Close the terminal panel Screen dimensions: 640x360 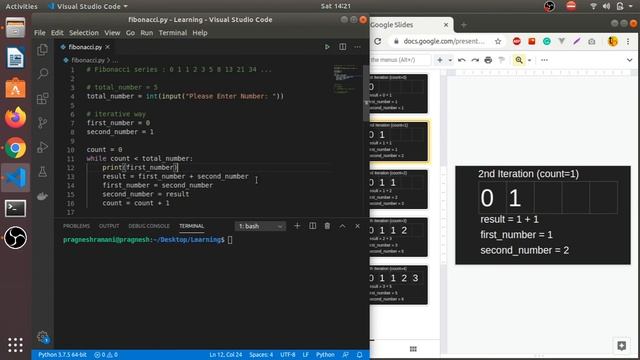[x=358, y=226]
